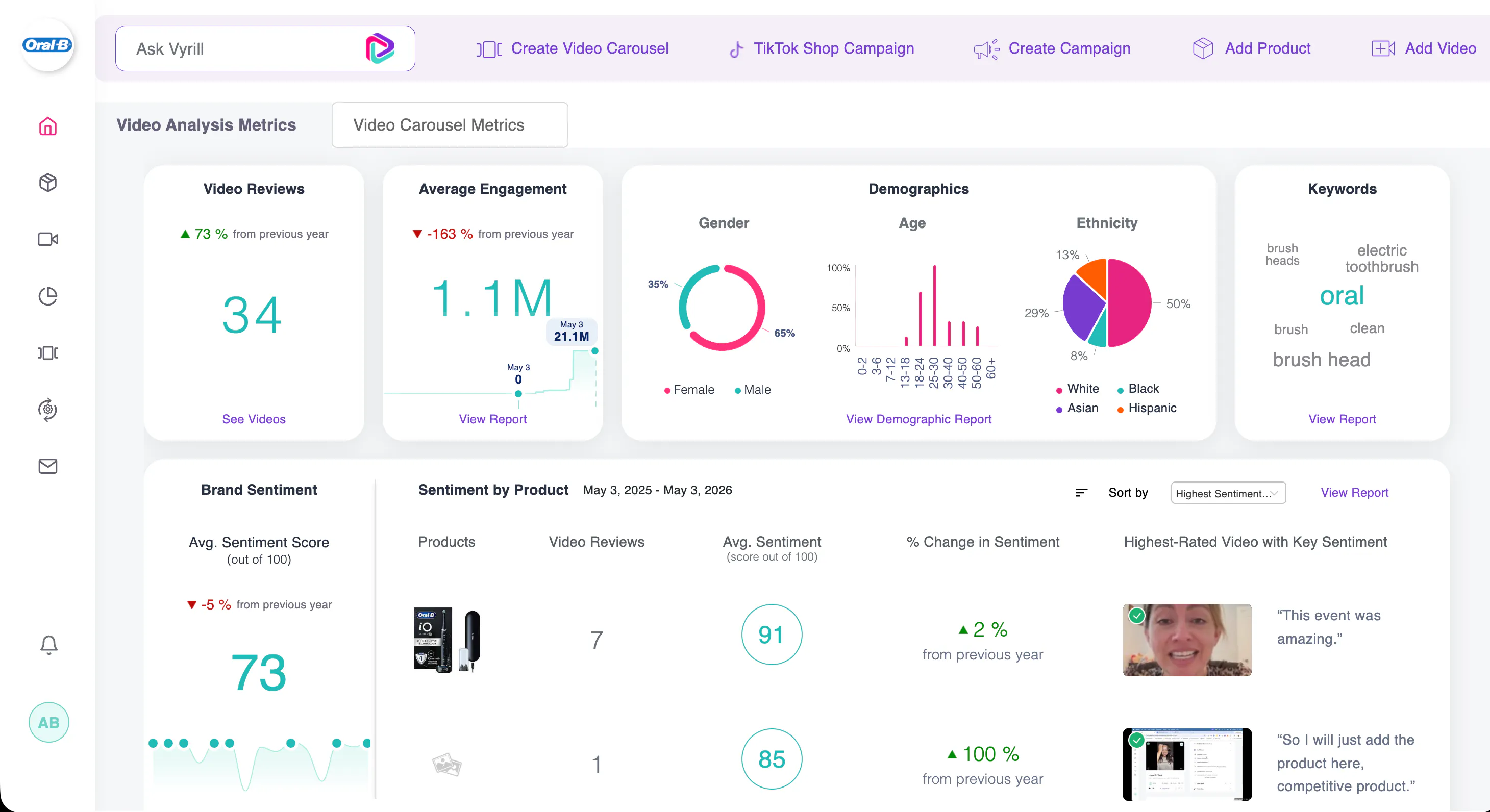1490x812 pixels.
Task: Click the sort lines icon beside Sort by
Action: [x=1081, y=492]
